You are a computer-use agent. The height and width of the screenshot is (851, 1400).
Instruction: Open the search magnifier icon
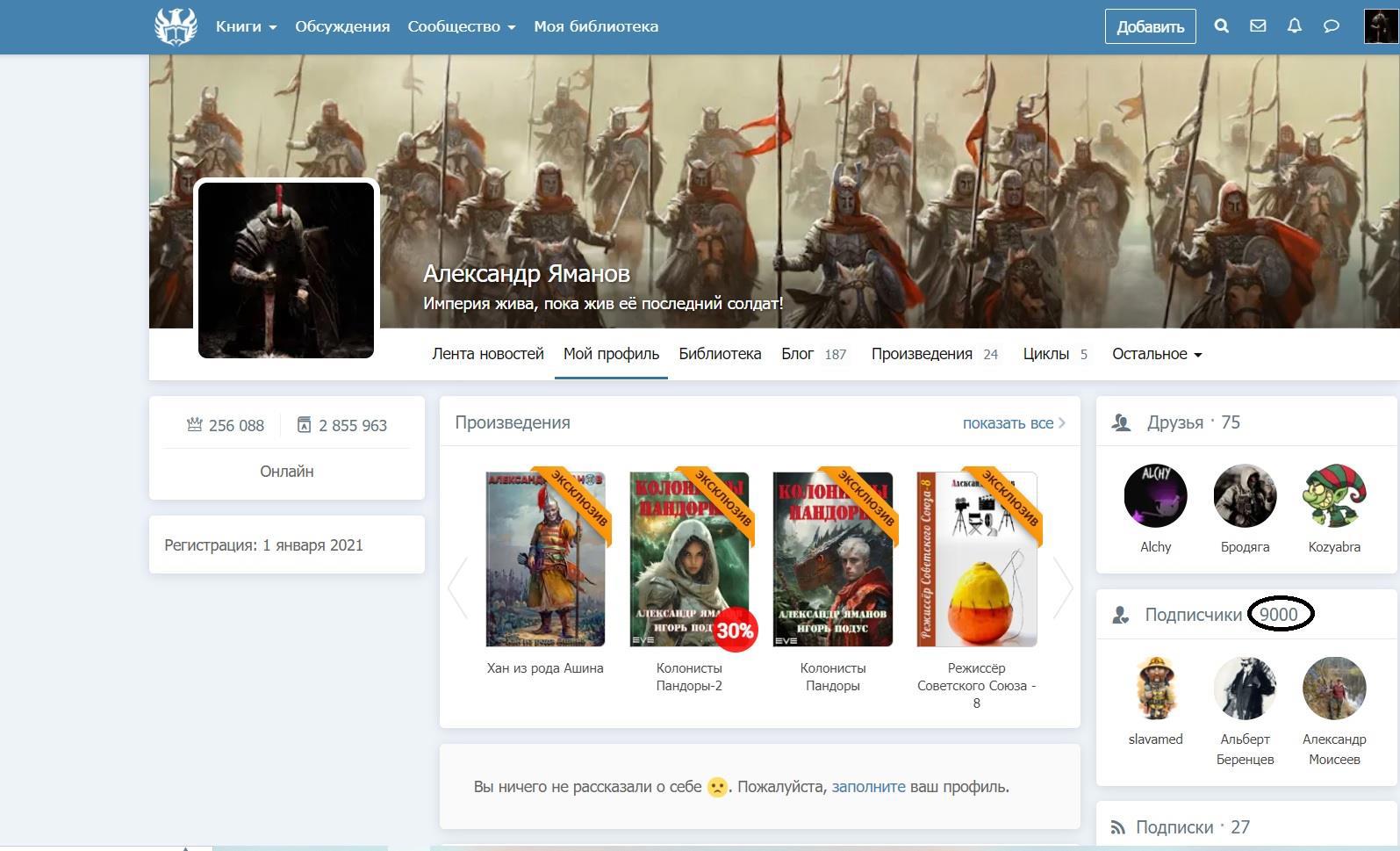[x=1221, y=26]
